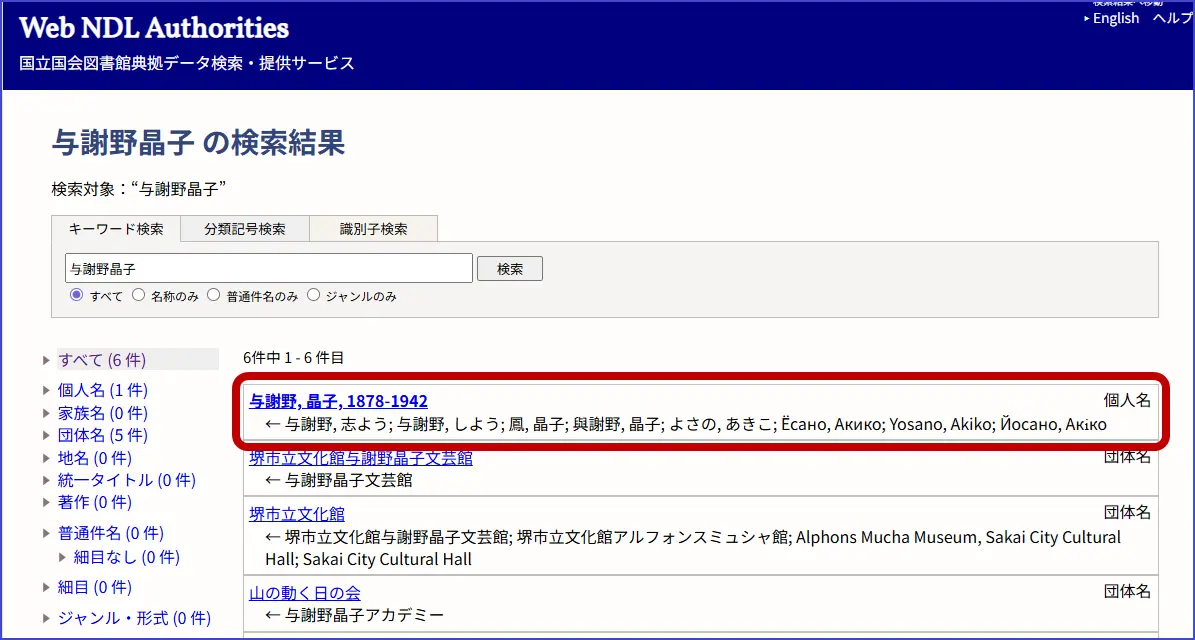Pick the ジャンルのみ radio option
This screenshot has height=640, width=1195.
314,296
